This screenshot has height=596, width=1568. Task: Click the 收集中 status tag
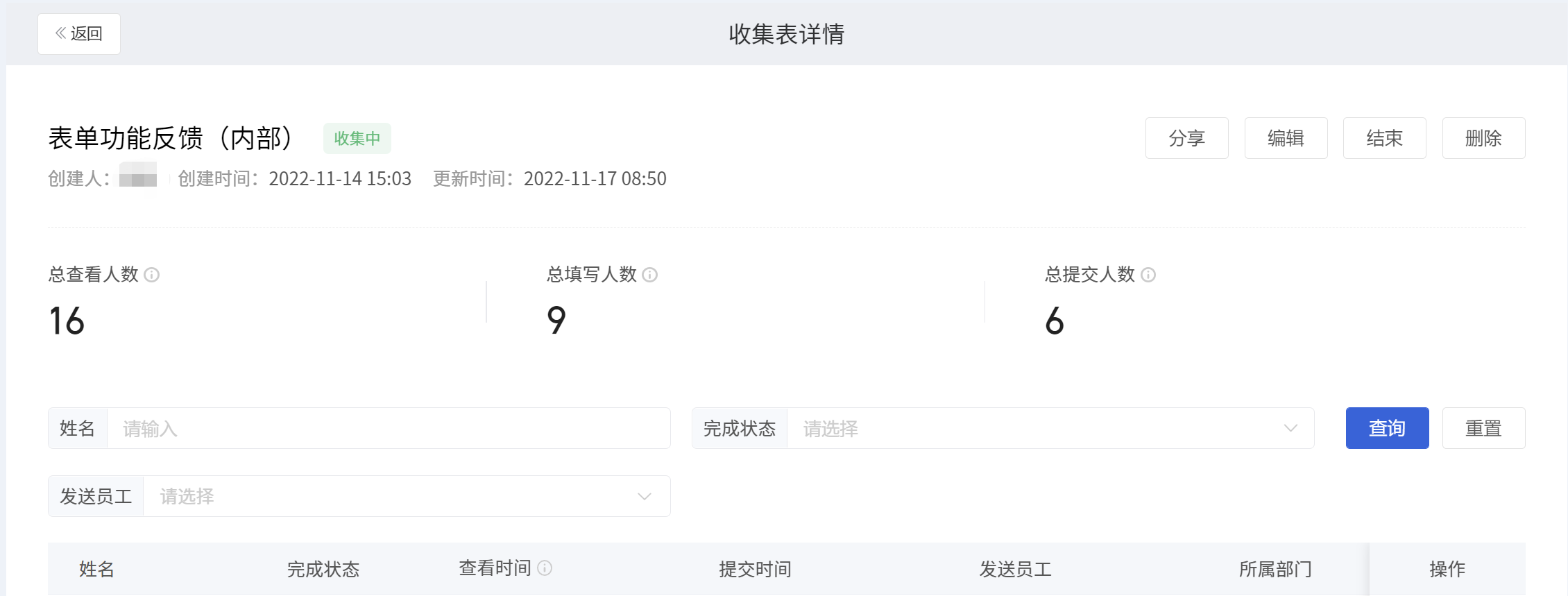[357, 138]
